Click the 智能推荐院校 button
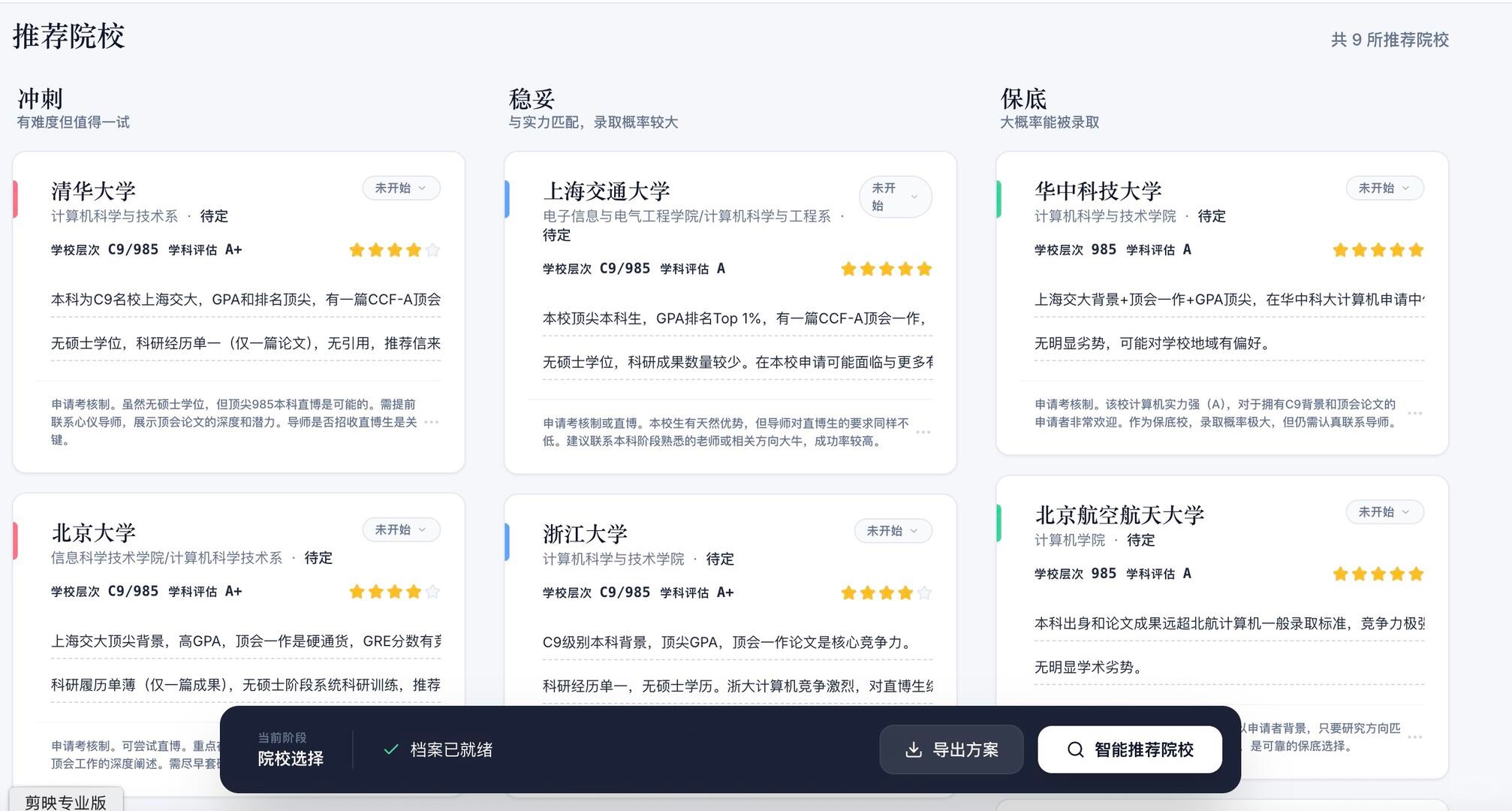The height and width of the screenshot is (811, 1512). coord(1130,749)
